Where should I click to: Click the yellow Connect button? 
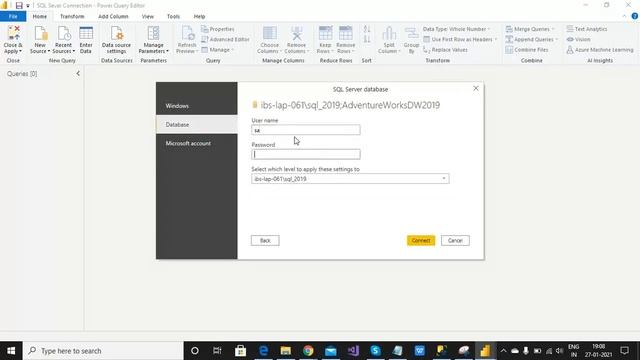(421, 240)
